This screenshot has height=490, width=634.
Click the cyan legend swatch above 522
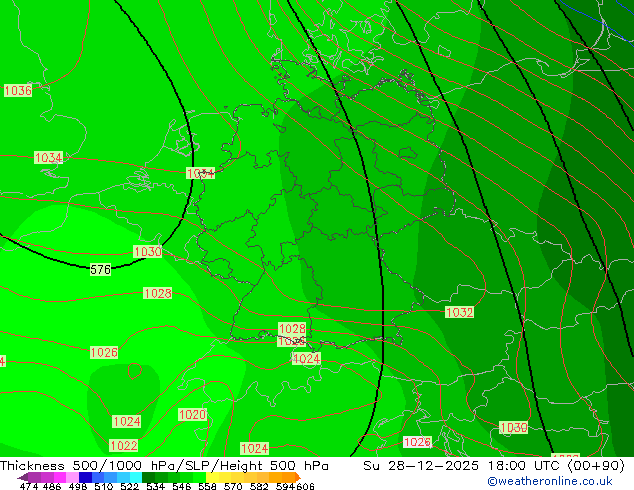point(136,477)
